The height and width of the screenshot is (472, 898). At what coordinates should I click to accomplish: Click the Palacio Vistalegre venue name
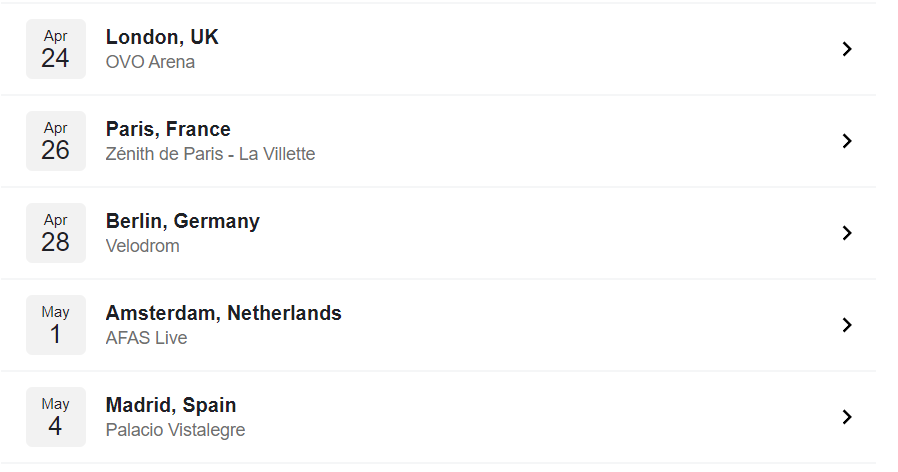175,430
